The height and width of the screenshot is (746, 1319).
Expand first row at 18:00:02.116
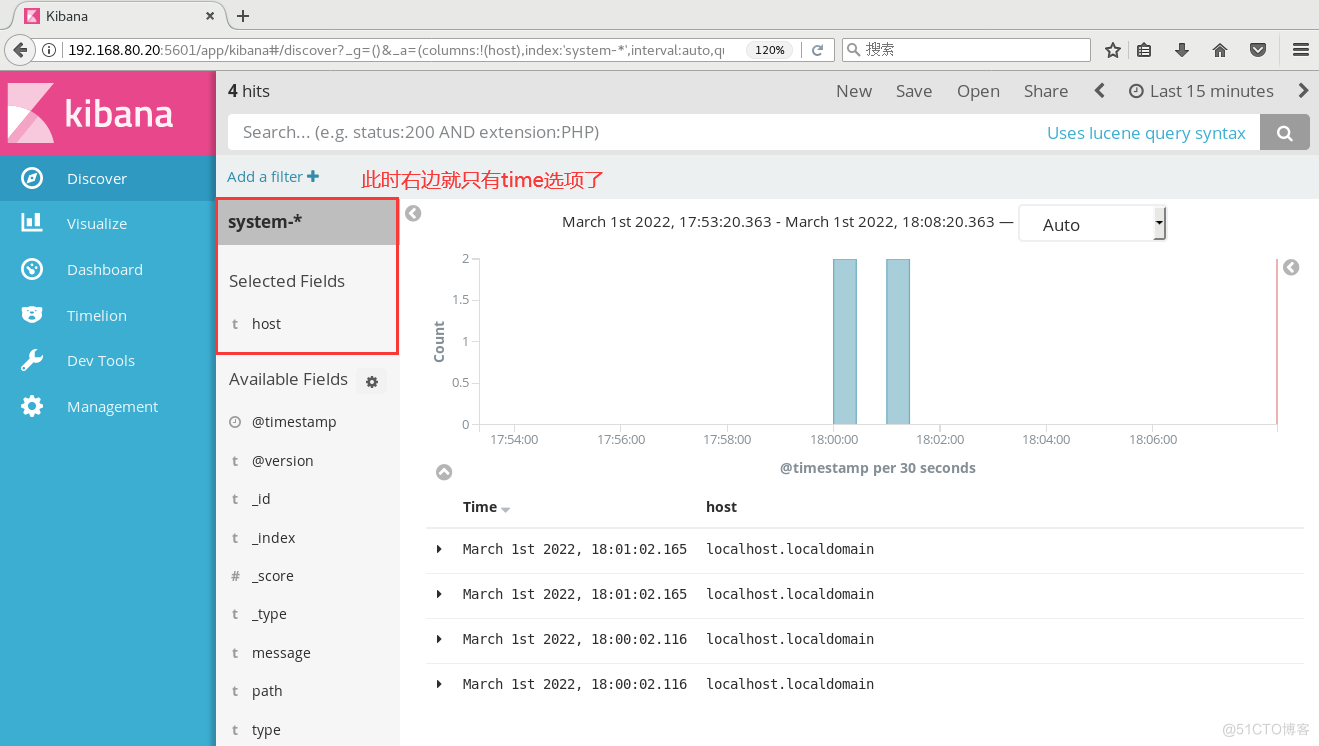[x=439, y=639]
